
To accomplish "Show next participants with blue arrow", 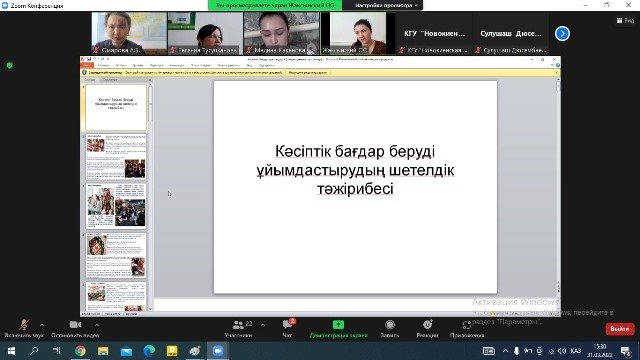I will click(562, 33).
